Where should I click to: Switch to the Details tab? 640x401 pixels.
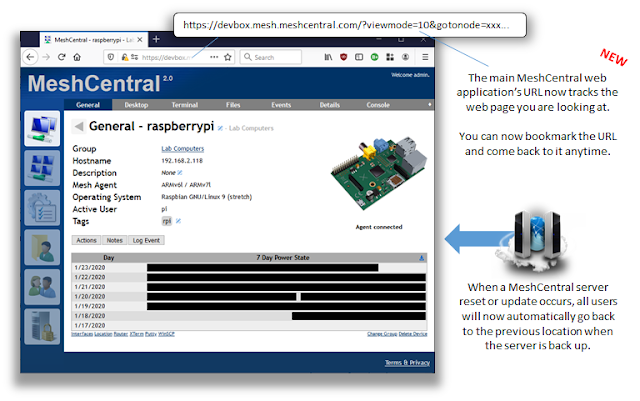330,105
